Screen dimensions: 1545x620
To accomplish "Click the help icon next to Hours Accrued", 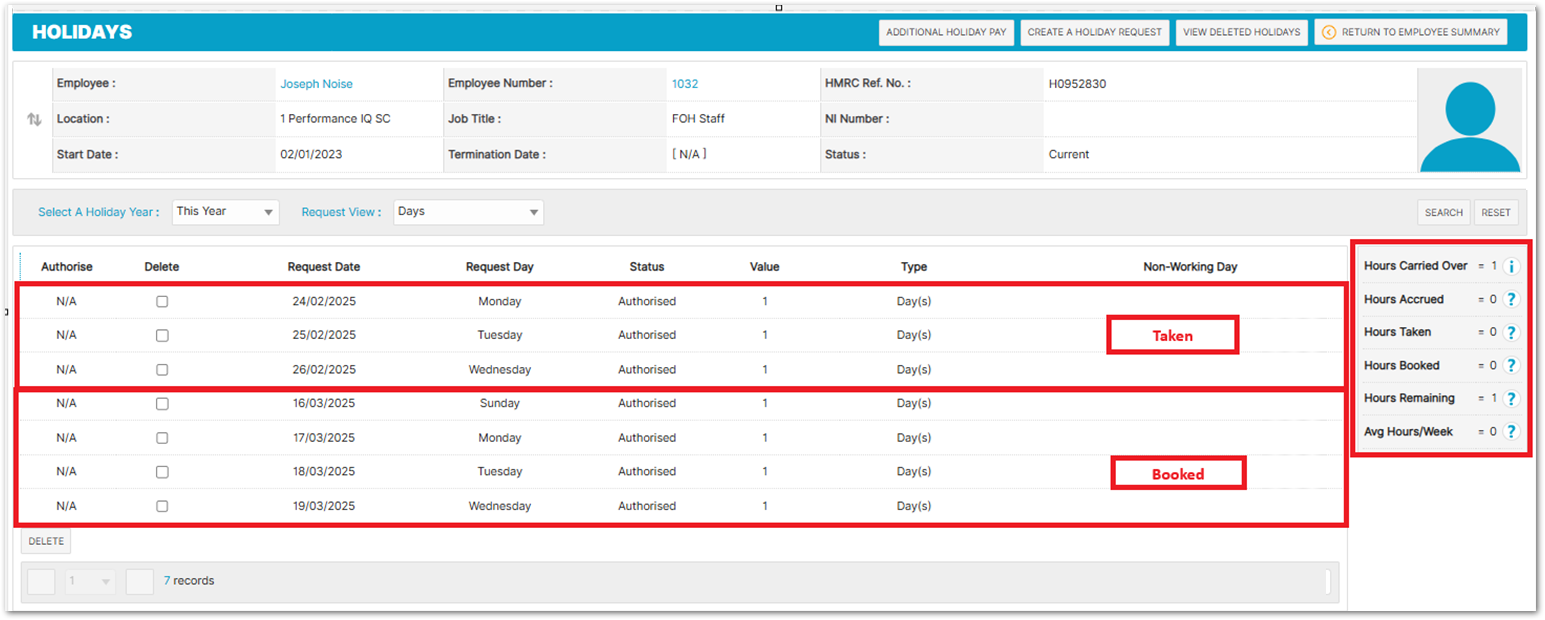I will 1511,300.
